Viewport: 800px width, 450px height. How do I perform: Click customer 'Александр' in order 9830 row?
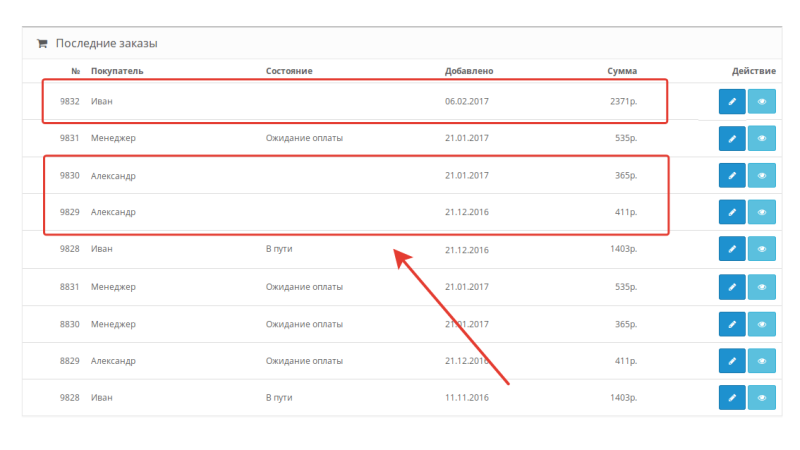point(113,176)
